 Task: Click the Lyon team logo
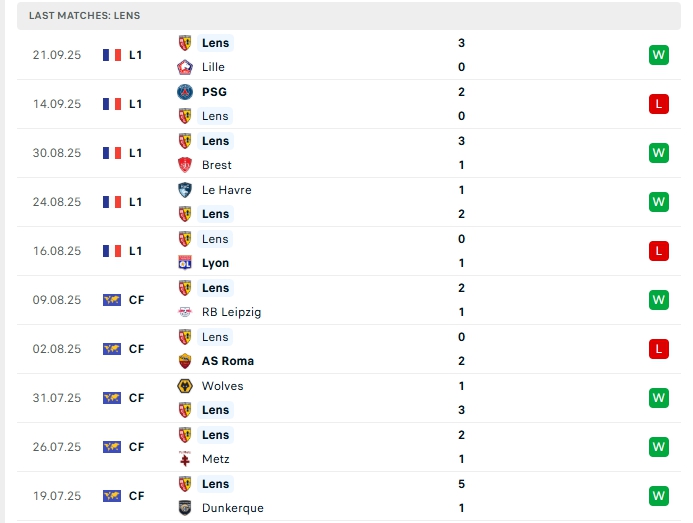click(185, 263)
